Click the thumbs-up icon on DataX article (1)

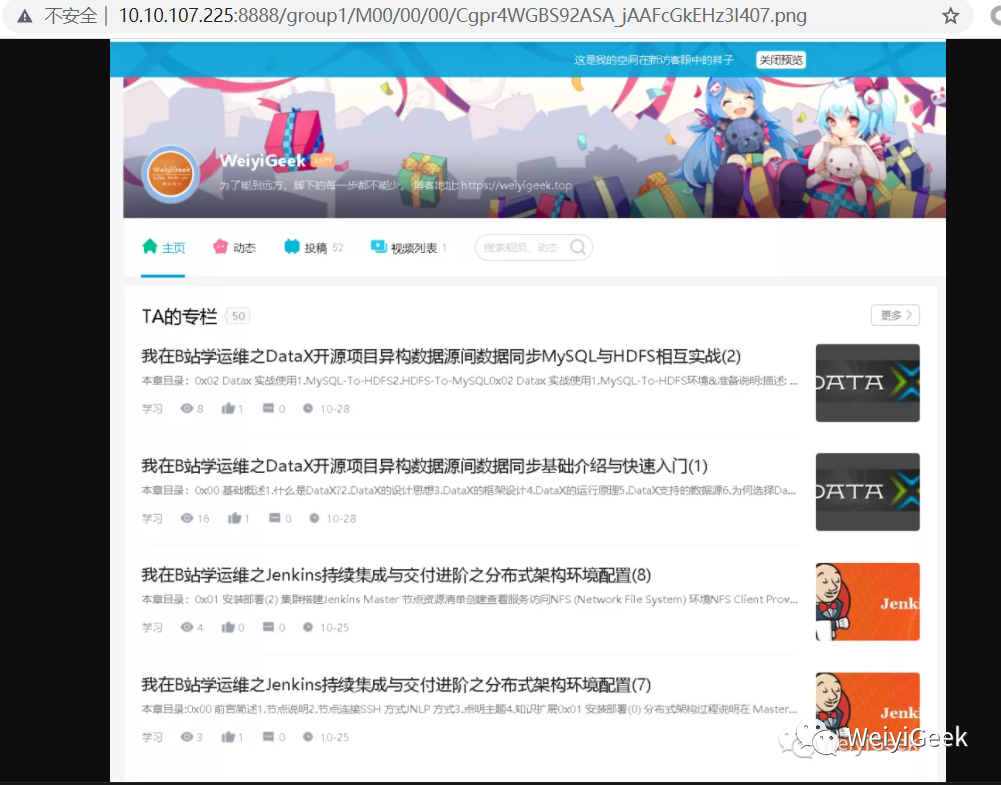tap(234, 518)
